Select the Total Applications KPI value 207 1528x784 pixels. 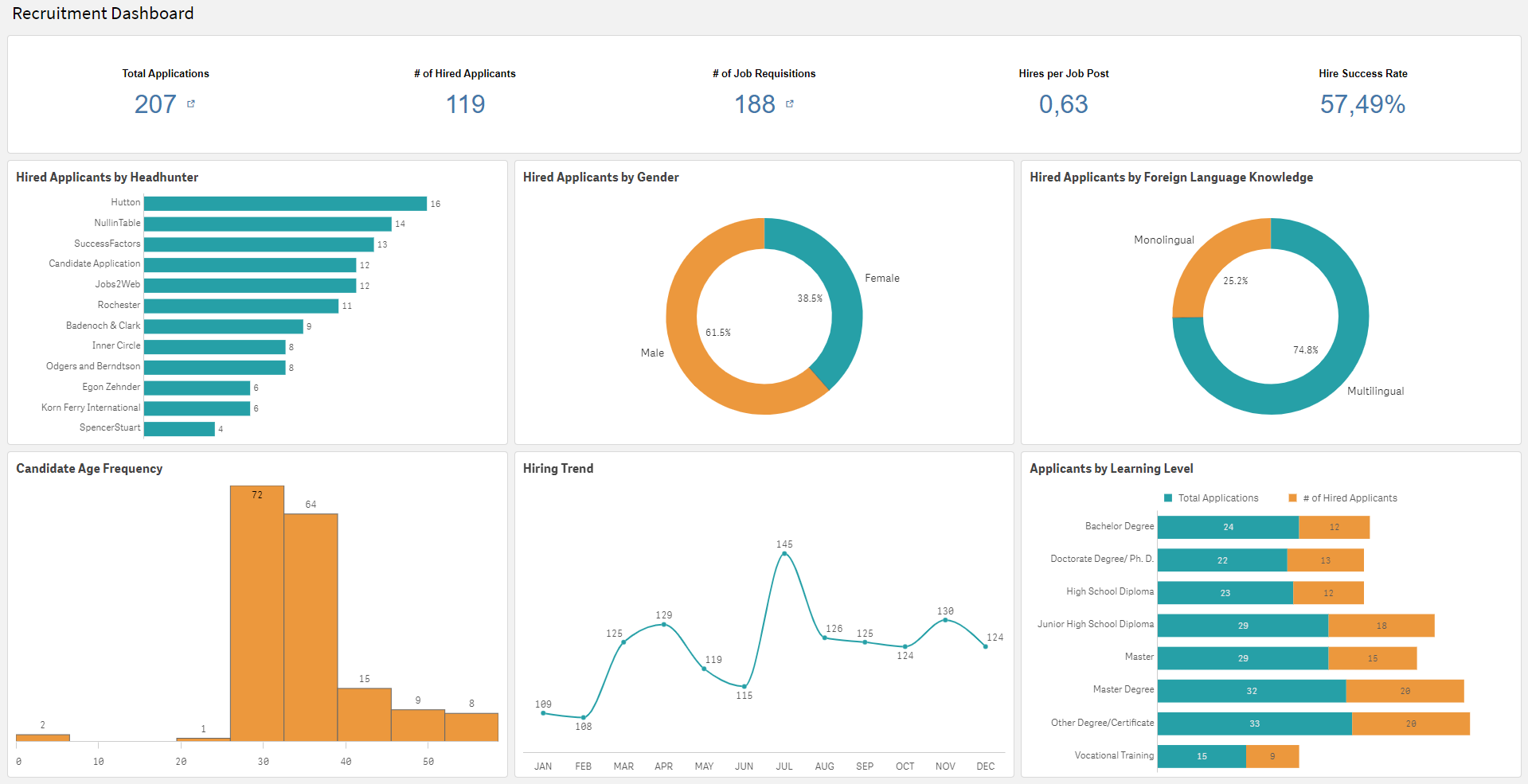pyautogui.click(x=155, y=104)
